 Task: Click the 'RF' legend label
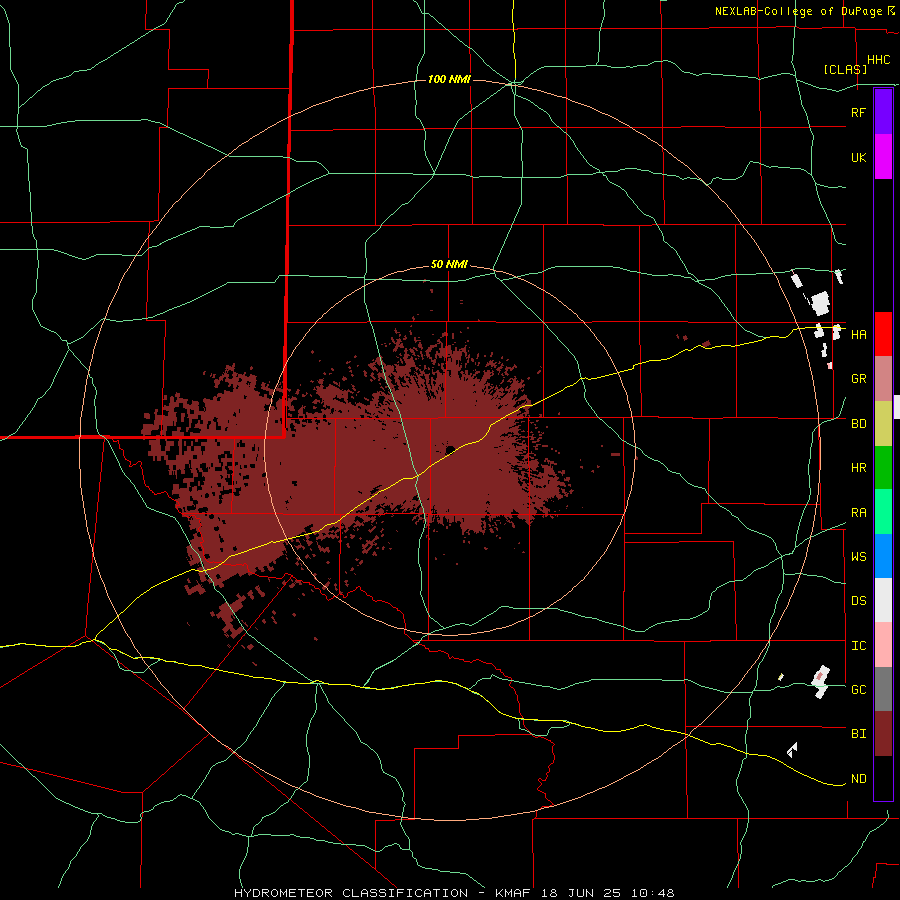pyautogui.click(x=858, y=112)
